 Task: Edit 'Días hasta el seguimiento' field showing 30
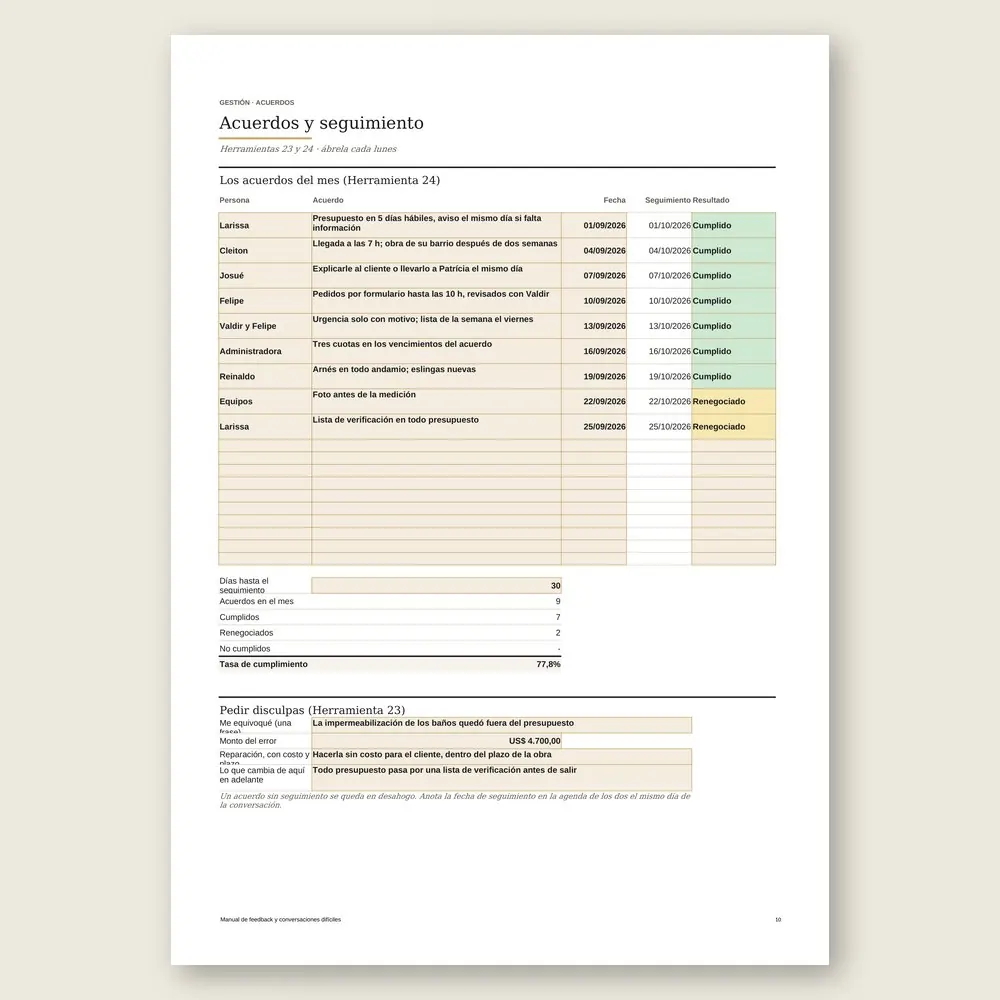[x=436, y=585]
